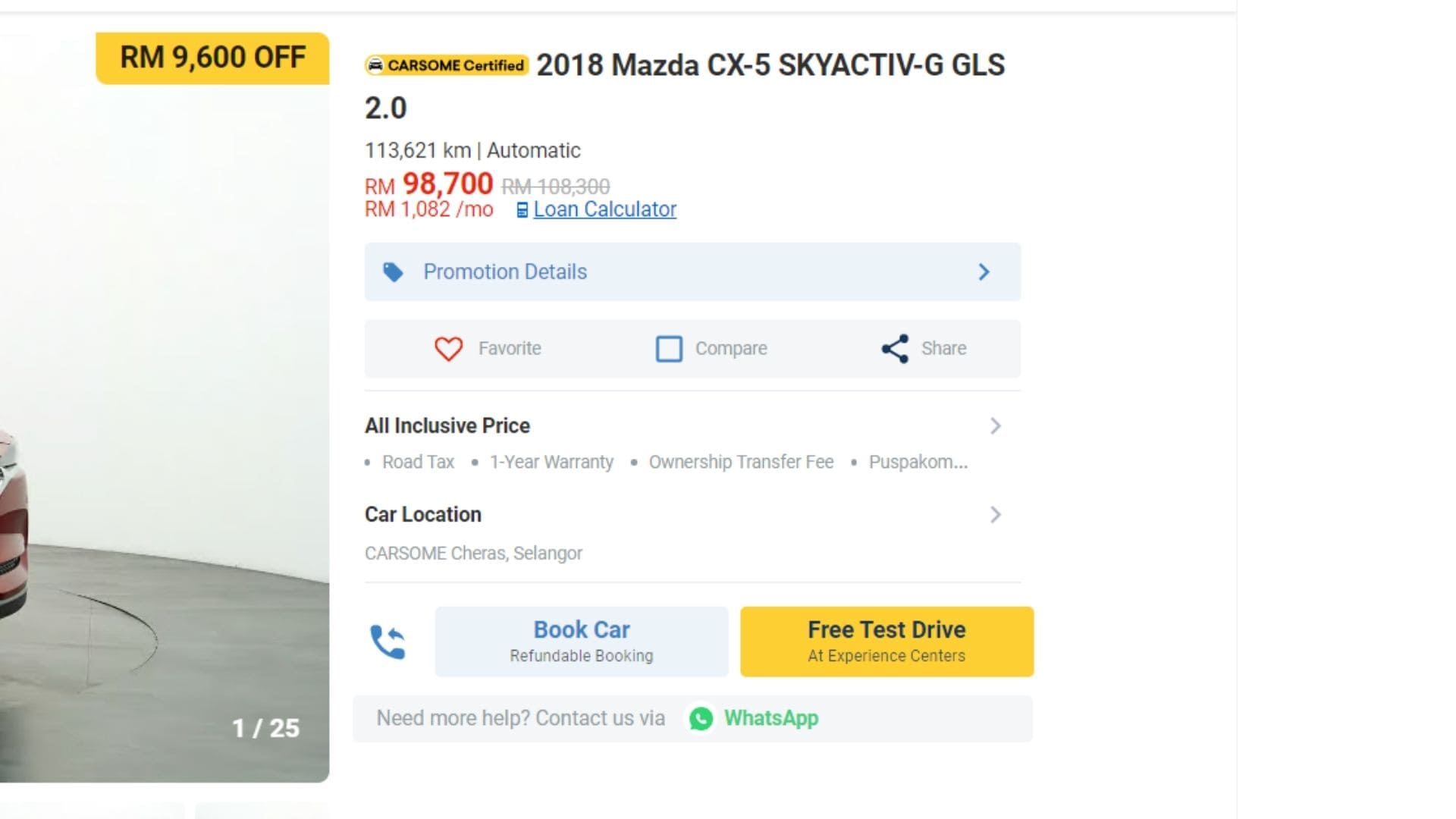Expand the All Inclusive Price section
The height and width of the screenshot is (819, 1456).
[x=996, y=426]
